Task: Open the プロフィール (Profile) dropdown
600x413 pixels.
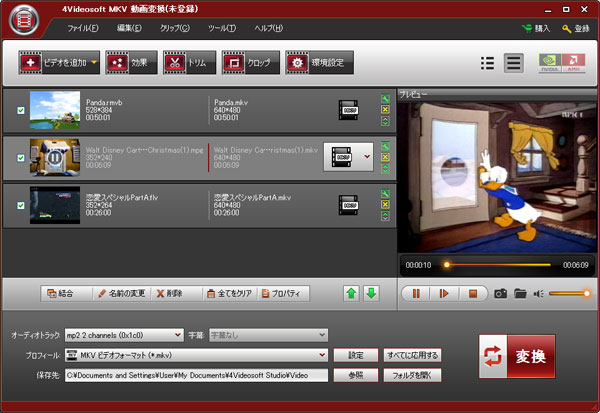Action: (196, 355)
